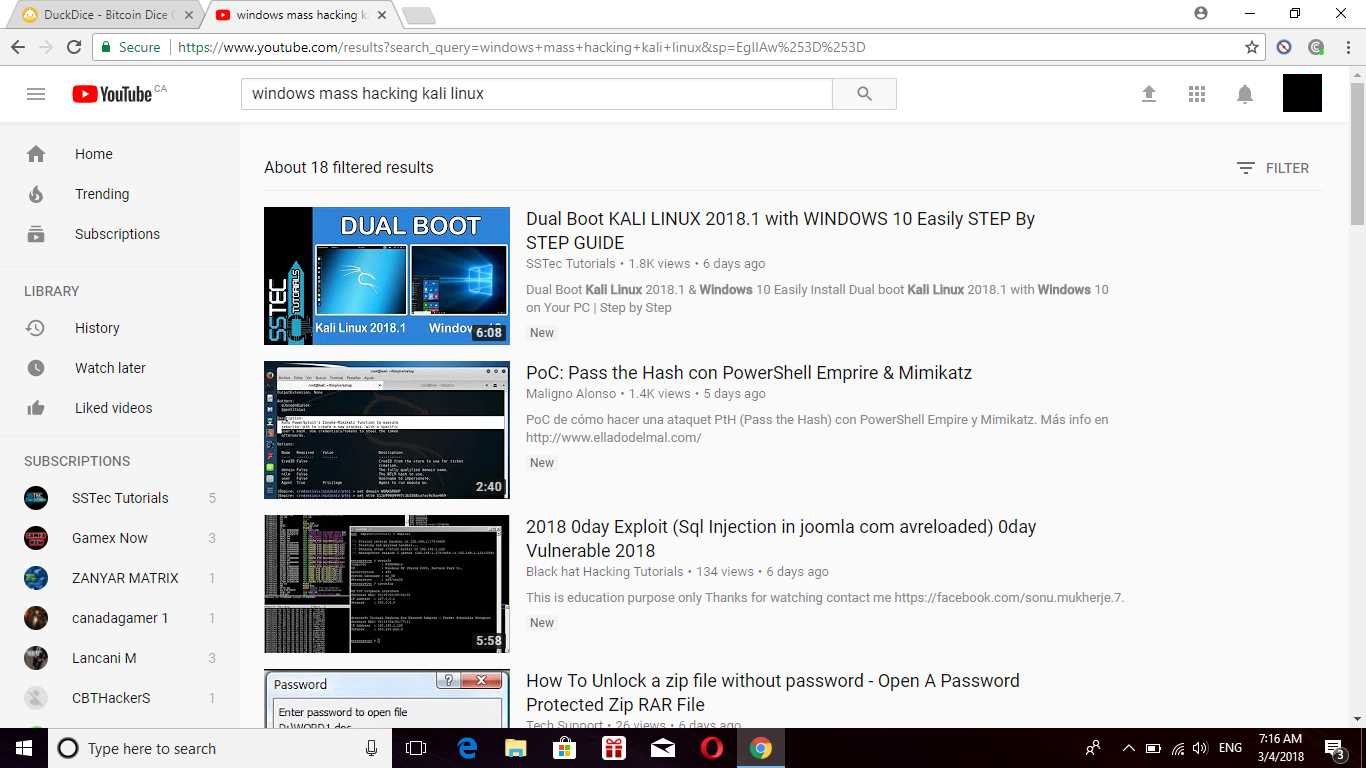Click the taskbar search box
This screenshot has width=1366, height=768.
click(x=220, y=748)
